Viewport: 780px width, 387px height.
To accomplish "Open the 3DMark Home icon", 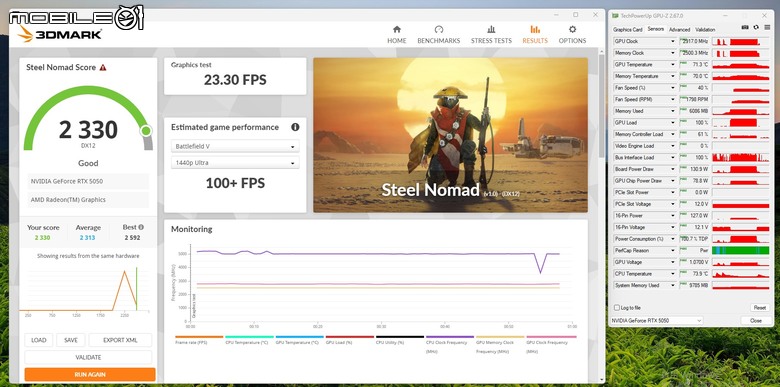I will tap(396, 29).
